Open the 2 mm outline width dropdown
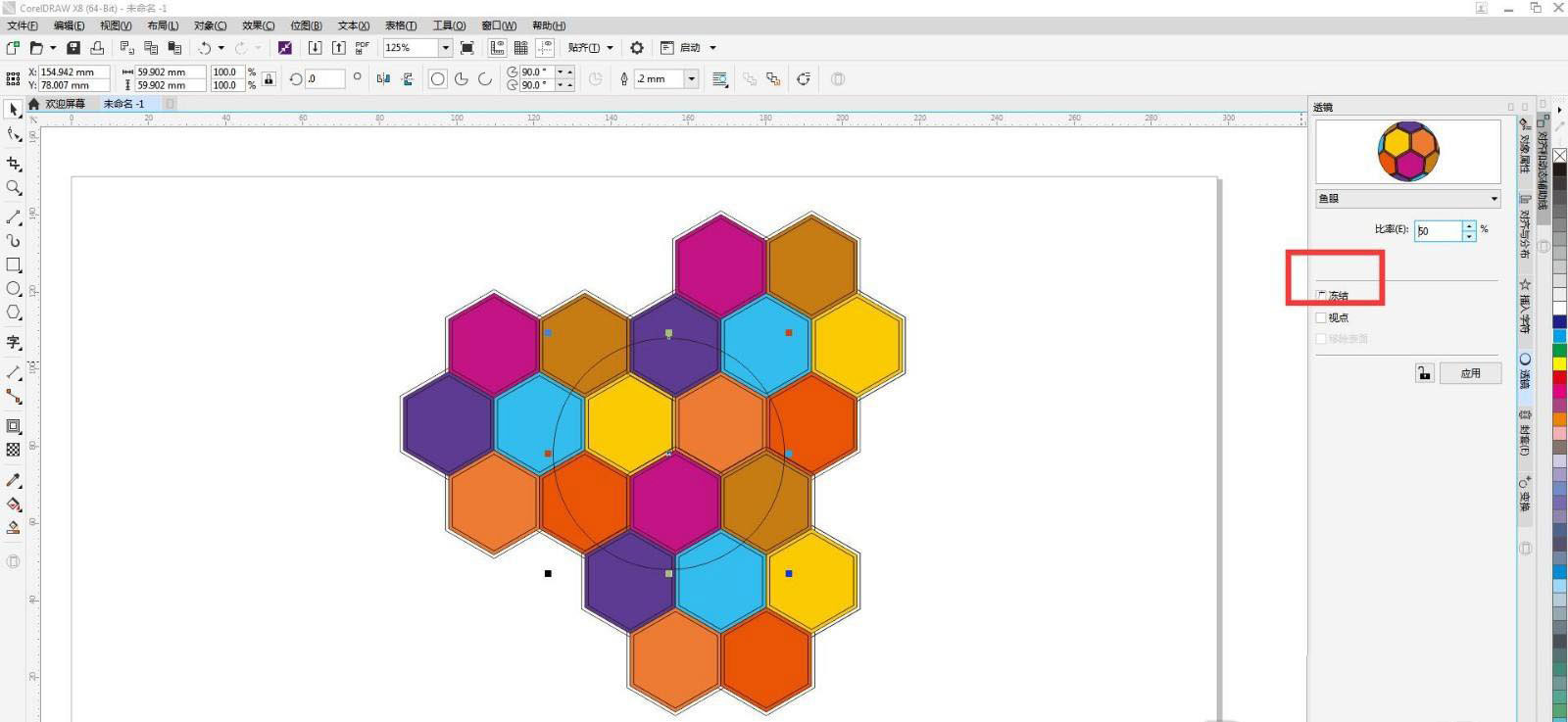Image resolution: width=1568 pixels, height=722 pixels. pyautogui.click(x=691, y=79)
